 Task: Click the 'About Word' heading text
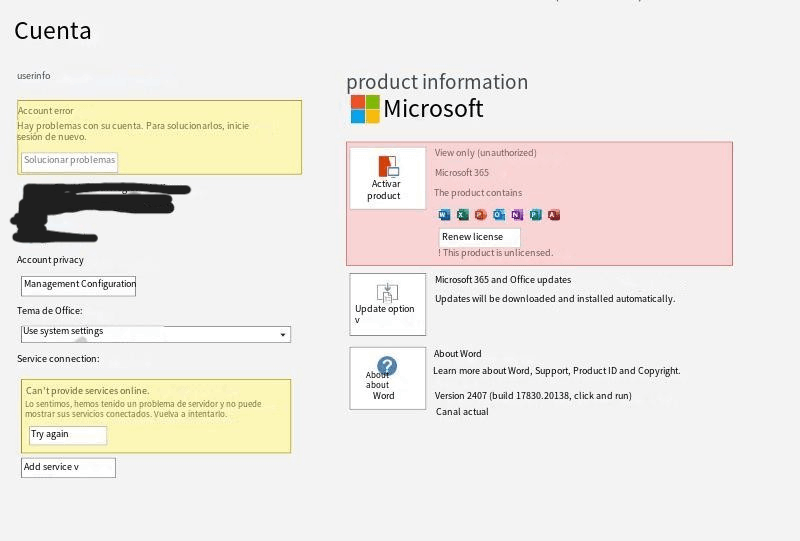(458, 354)
